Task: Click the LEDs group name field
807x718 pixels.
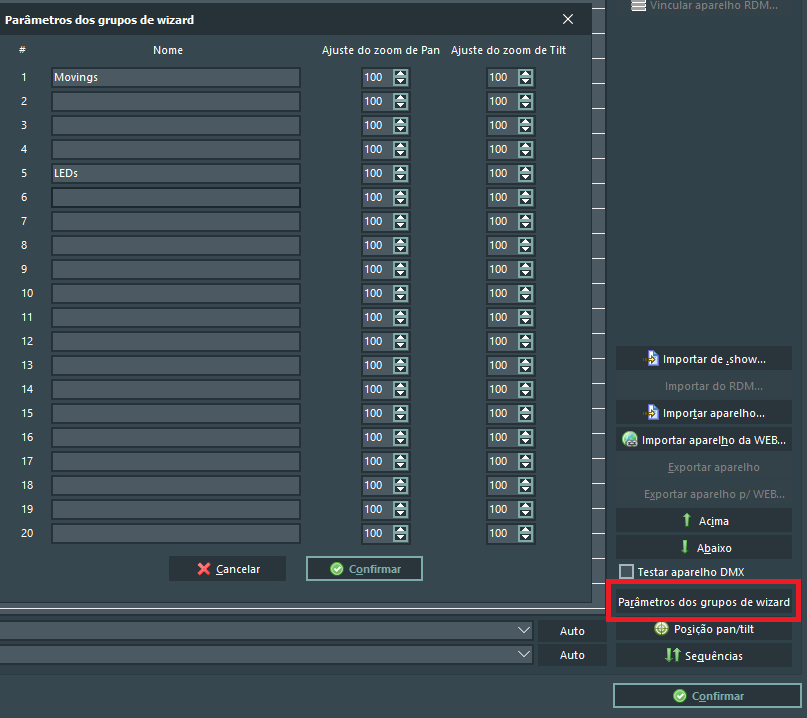Action: point(175,173)
